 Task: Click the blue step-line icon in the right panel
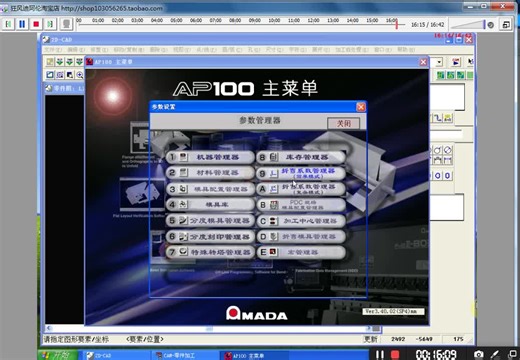tap(438, 118)
